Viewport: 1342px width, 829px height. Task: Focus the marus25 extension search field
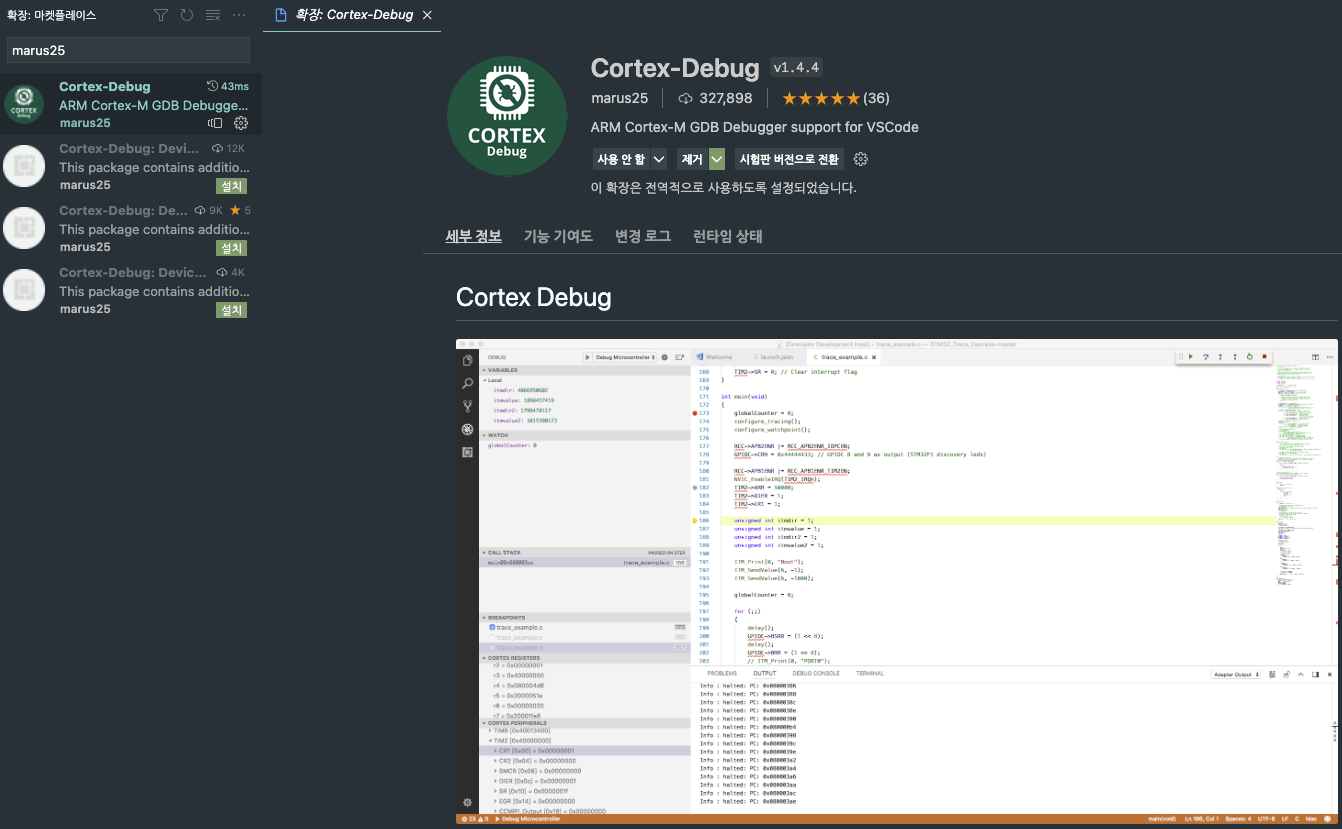(128, 50)
